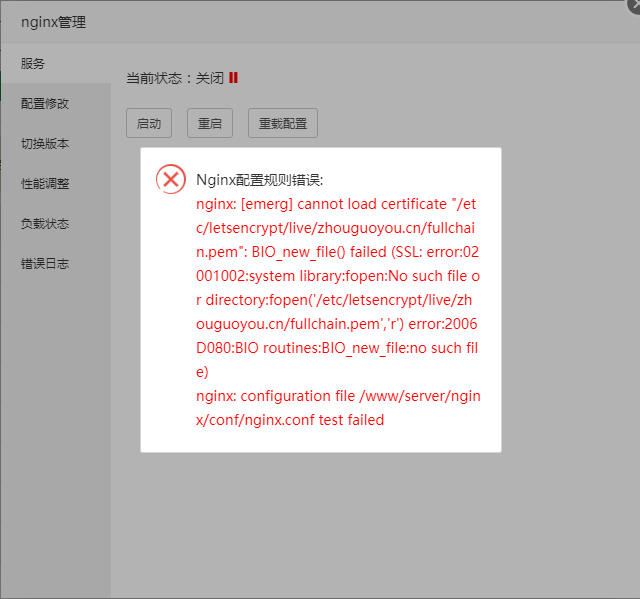Click the 启动 button
The height and width of the screenshot is (599, 640).
click(x=149, y=123)
